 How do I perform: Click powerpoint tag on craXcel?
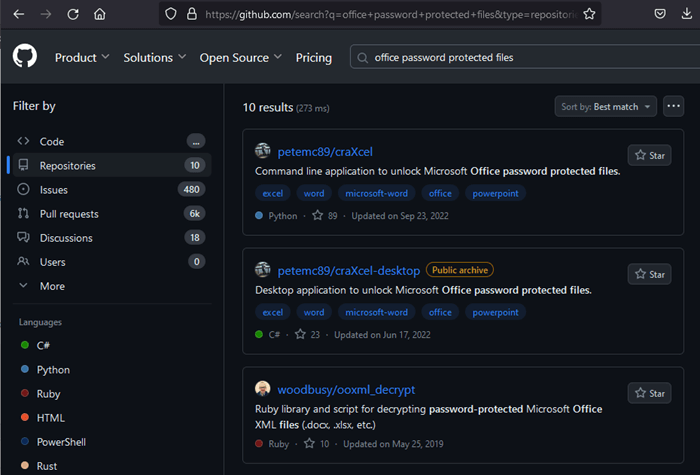pos(496,193)
